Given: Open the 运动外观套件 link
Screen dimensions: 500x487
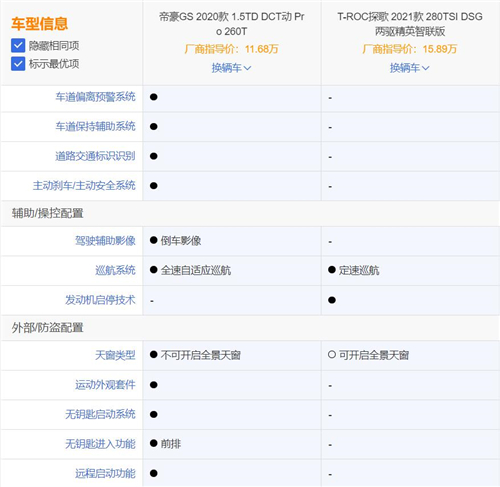Looking at the screenshot, I should [105, 385].
